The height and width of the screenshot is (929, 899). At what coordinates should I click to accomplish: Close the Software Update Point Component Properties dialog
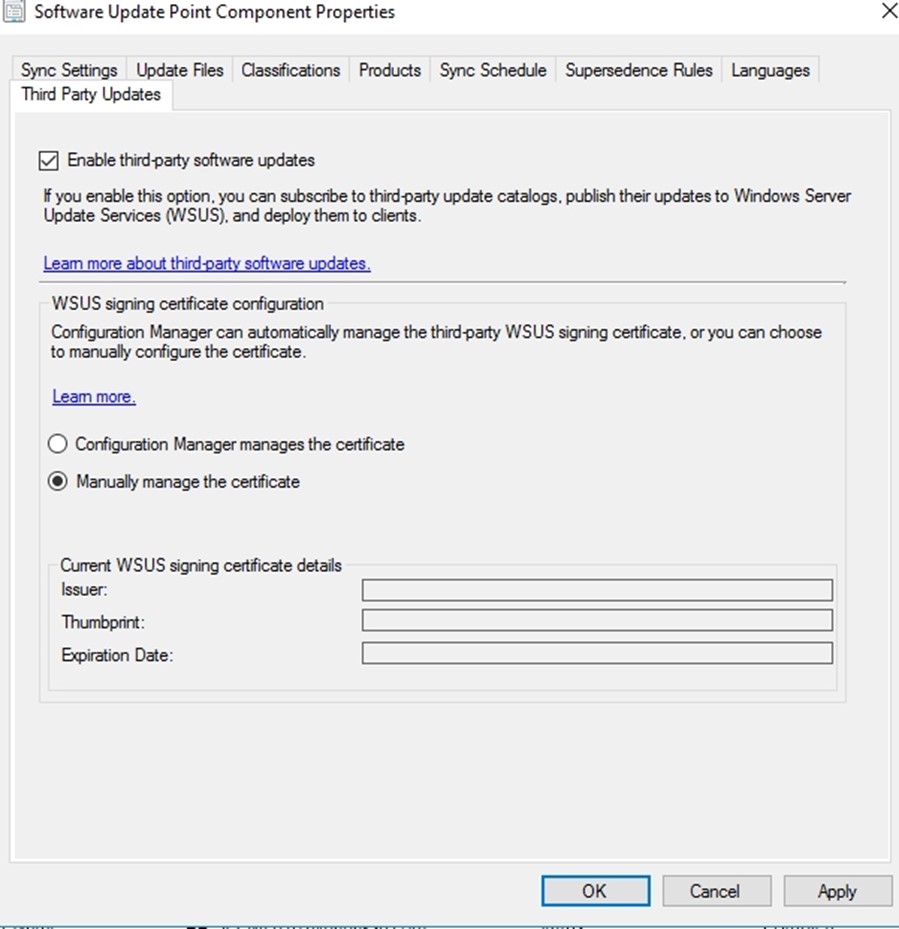click(x=889, y=11)
